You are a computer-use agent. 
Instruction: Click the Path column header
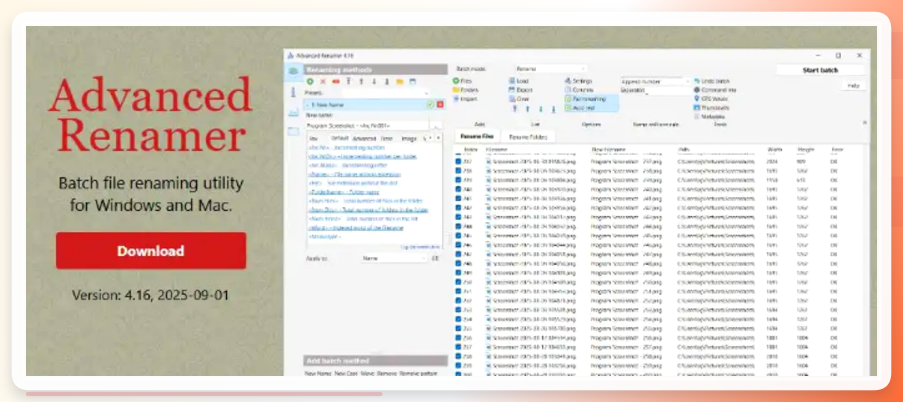[x=684, y=150]
